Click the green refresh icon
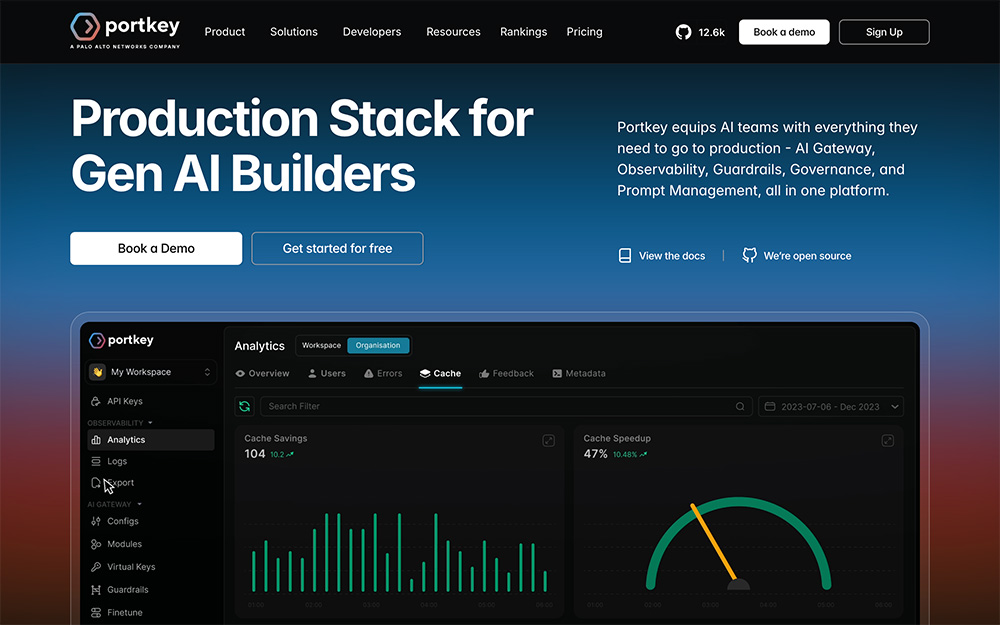This screenshot has width=1000, height=625. tap(244, 406)
